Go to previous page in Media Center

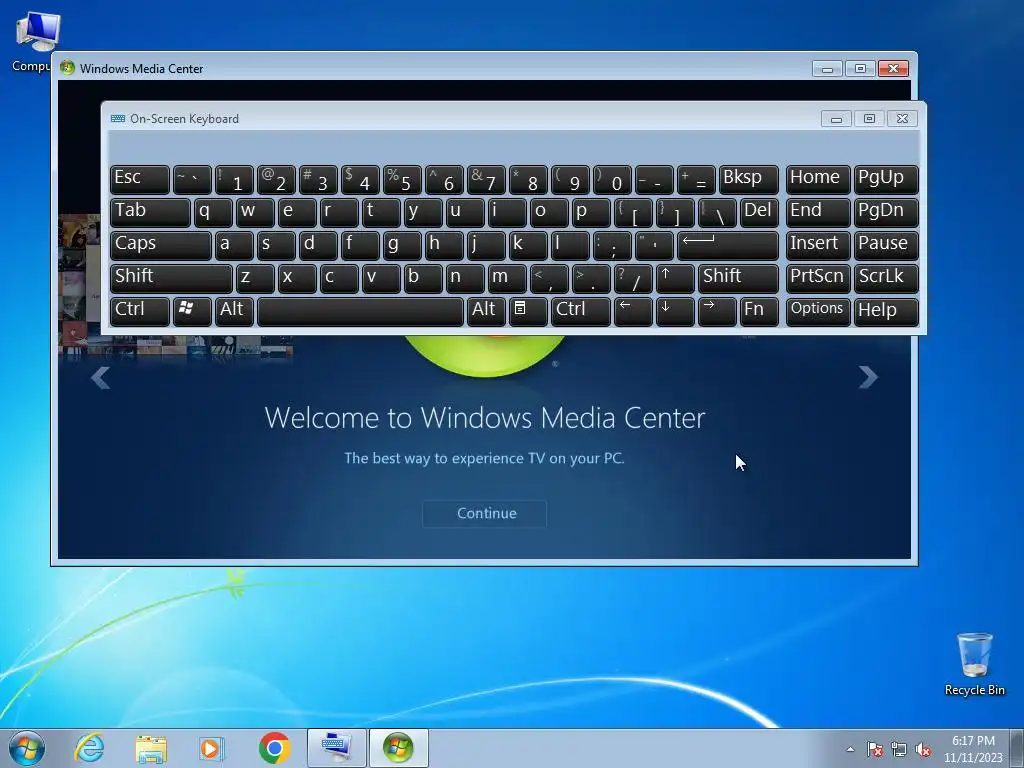(101, 377)
